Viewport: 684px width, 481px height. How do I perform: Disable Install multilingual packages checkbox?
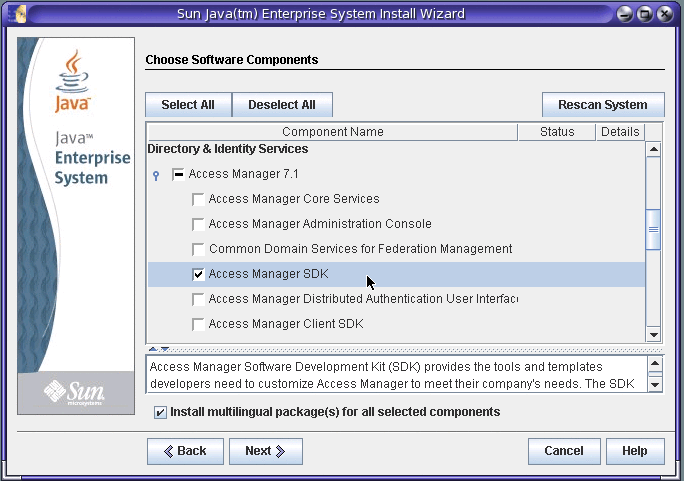point(160,412)
